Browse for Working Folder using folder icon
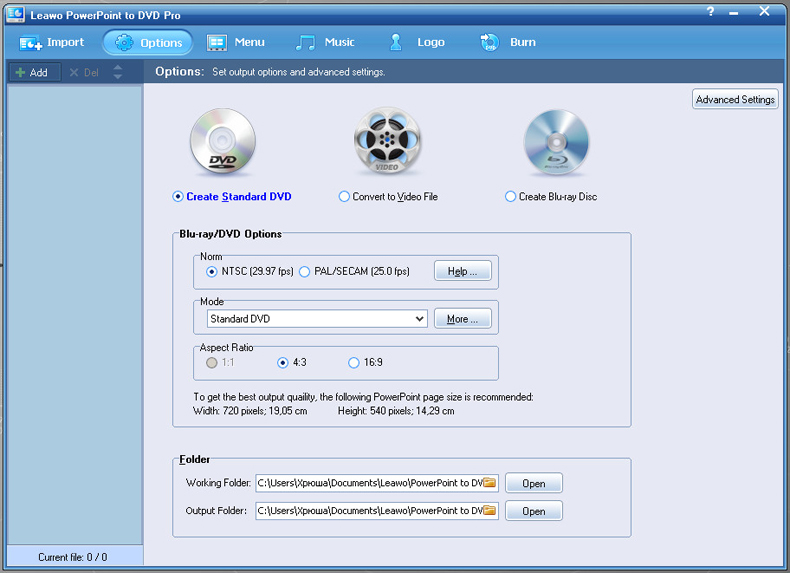790x573 pixels. pos(489,483)
